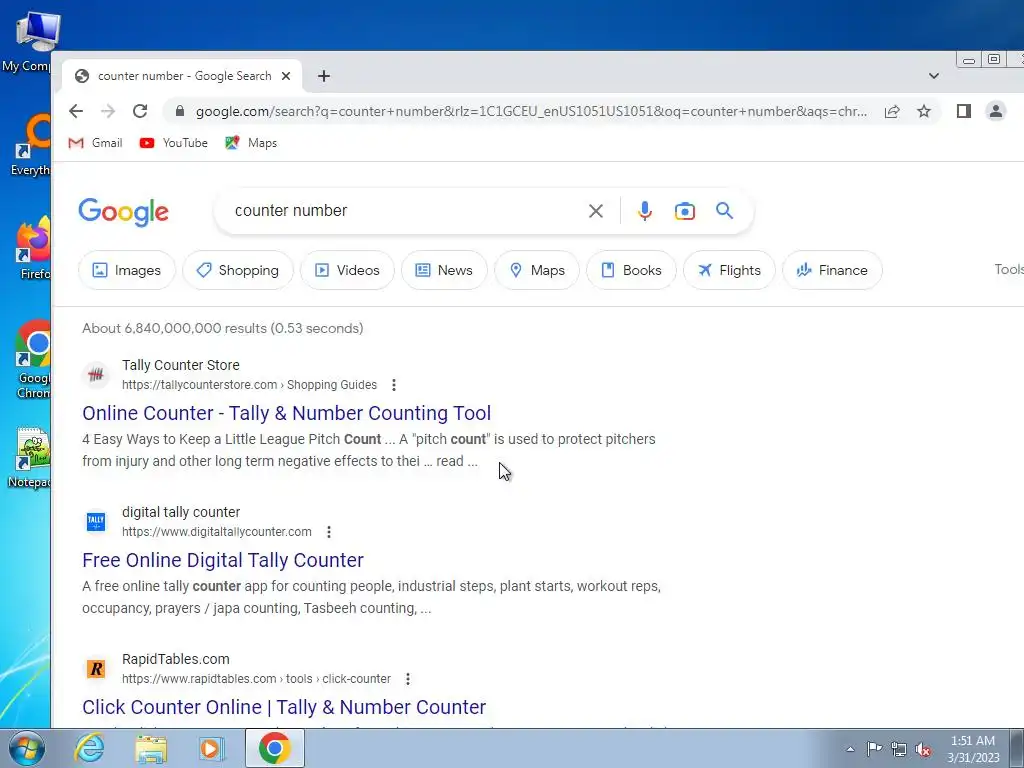Open Gmail bookmark

95,143
